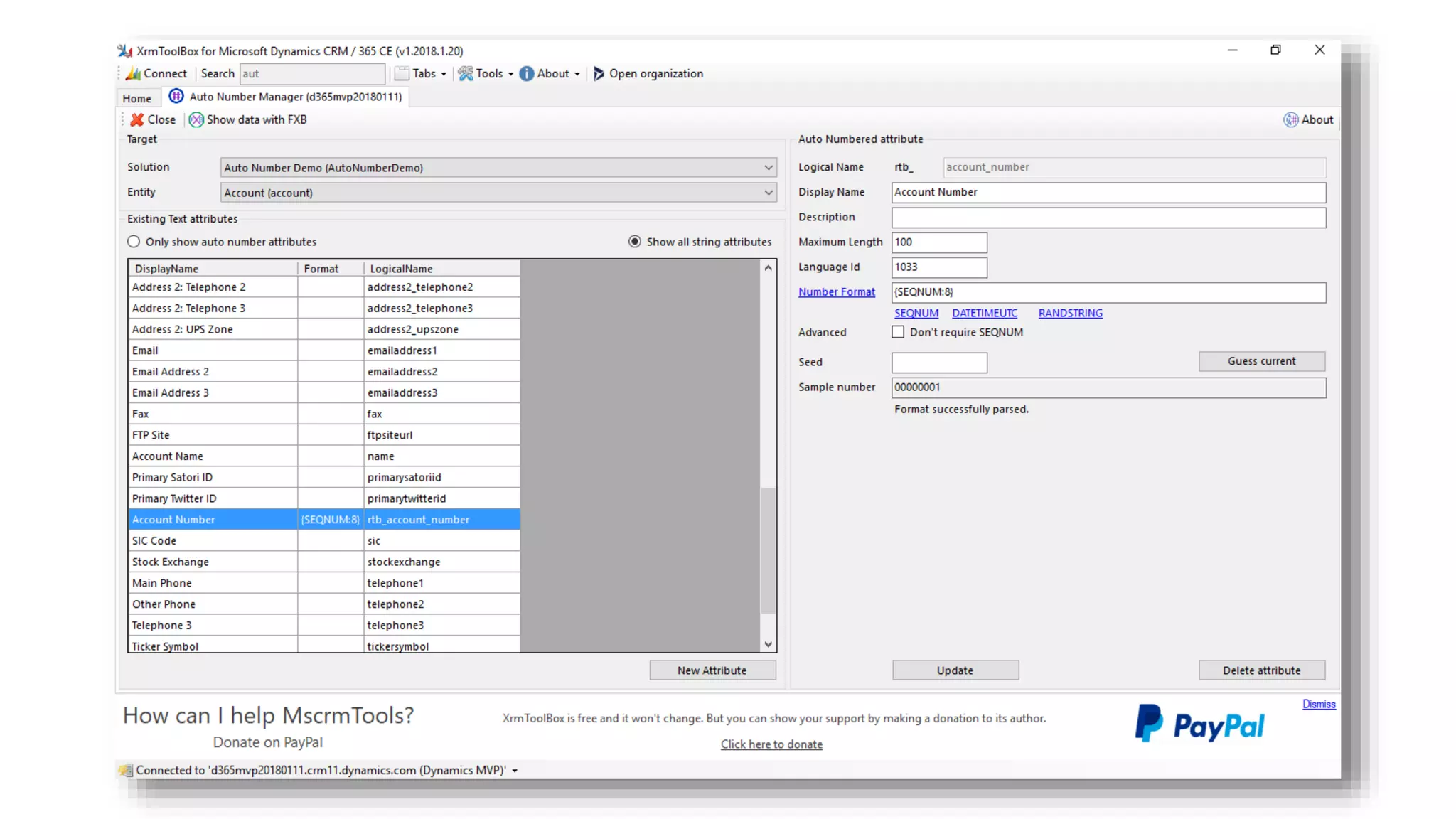Viewport: 1456px width, 819px height.
Task: Click the Tabs window icon
Action: pyautogui.click(x=402, y=73)
